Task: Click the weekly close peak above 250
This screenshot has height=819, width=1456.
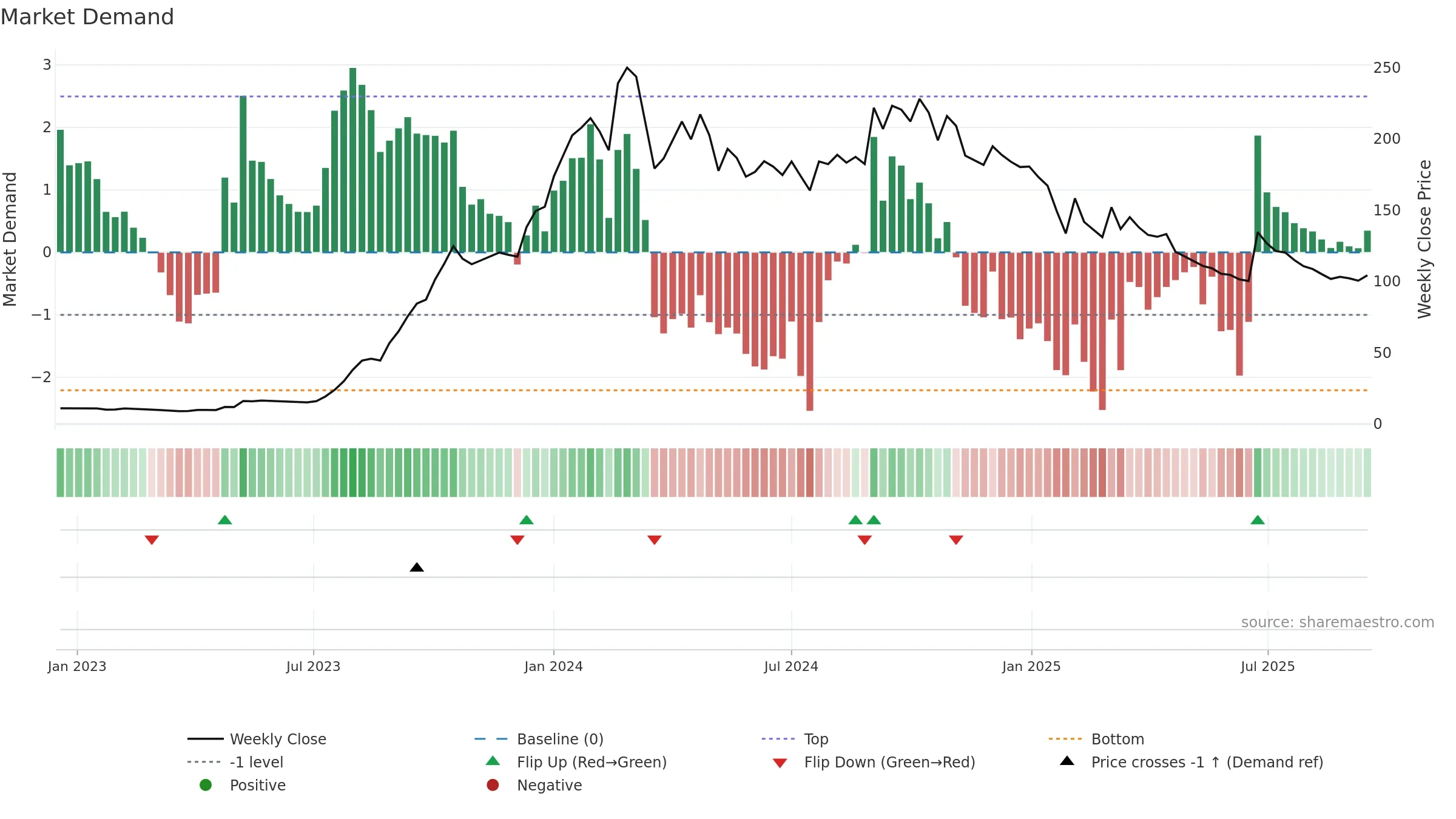Action: pos(627,67)
